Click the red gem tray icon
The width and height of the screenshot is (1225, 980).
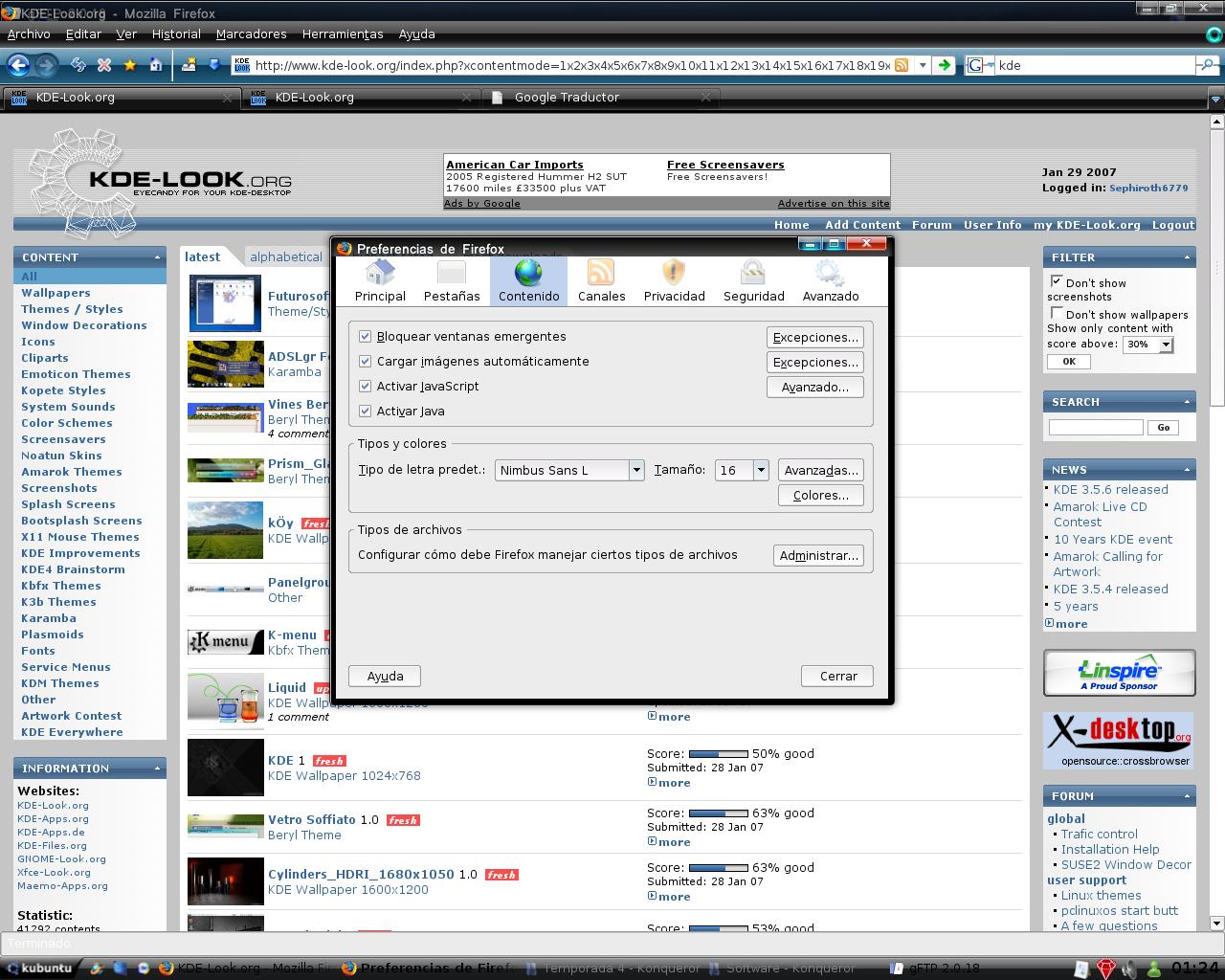[x=1106, y=969]
